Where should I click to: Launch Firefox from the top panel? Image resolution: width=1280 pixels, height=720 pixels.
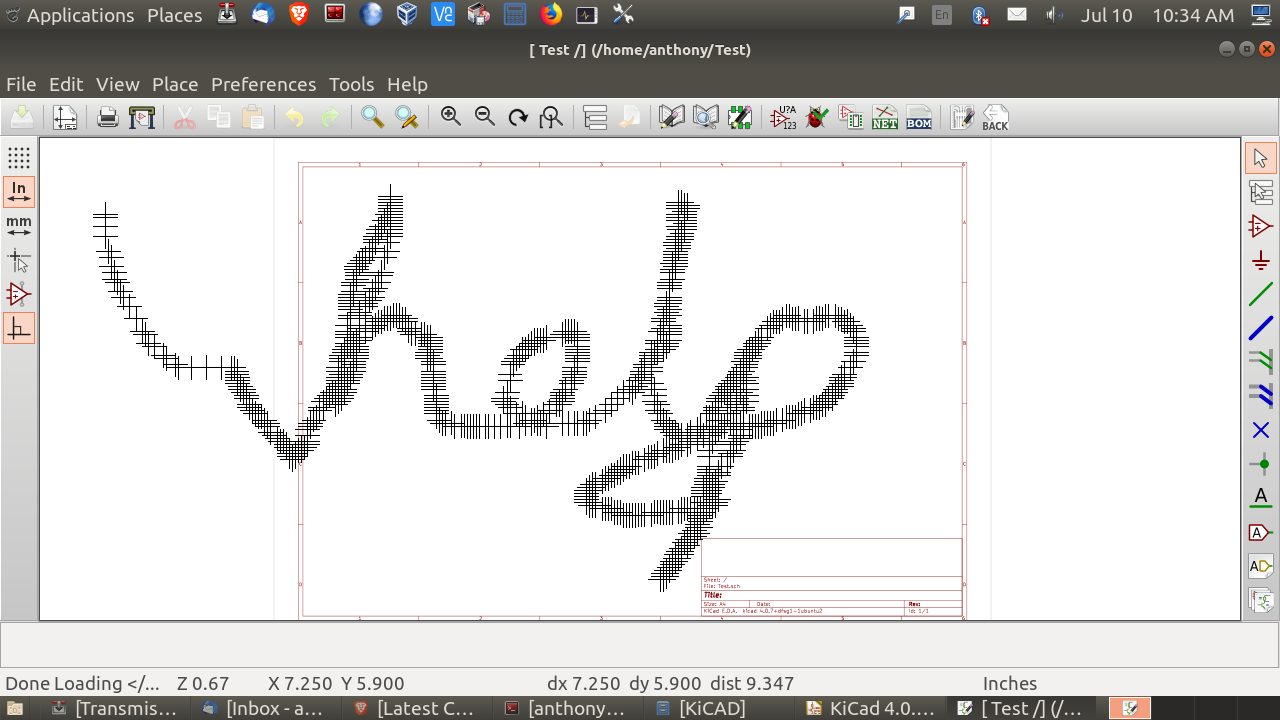tap(551, 14)
